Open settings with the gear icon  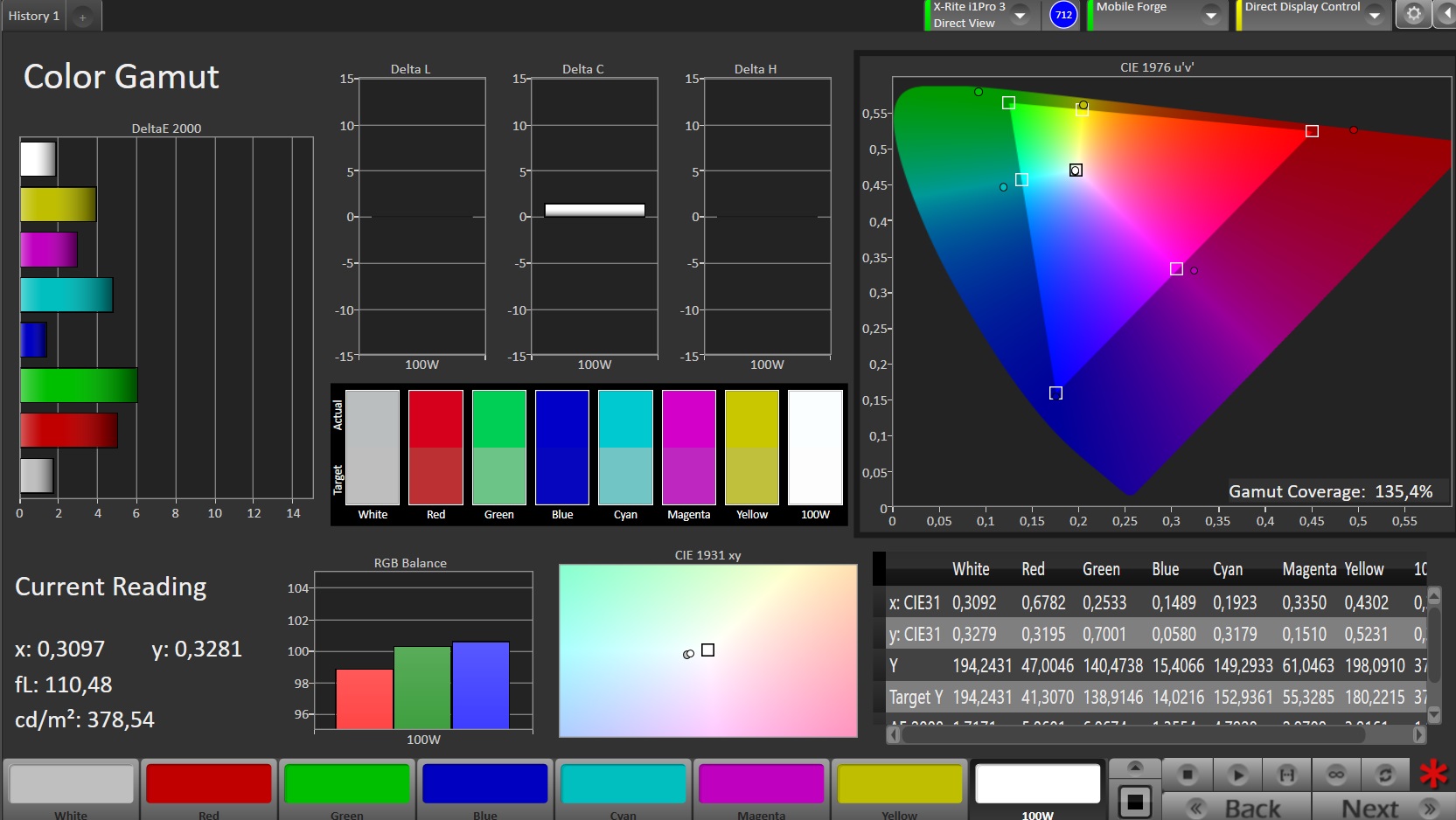tap(1413, 14)
